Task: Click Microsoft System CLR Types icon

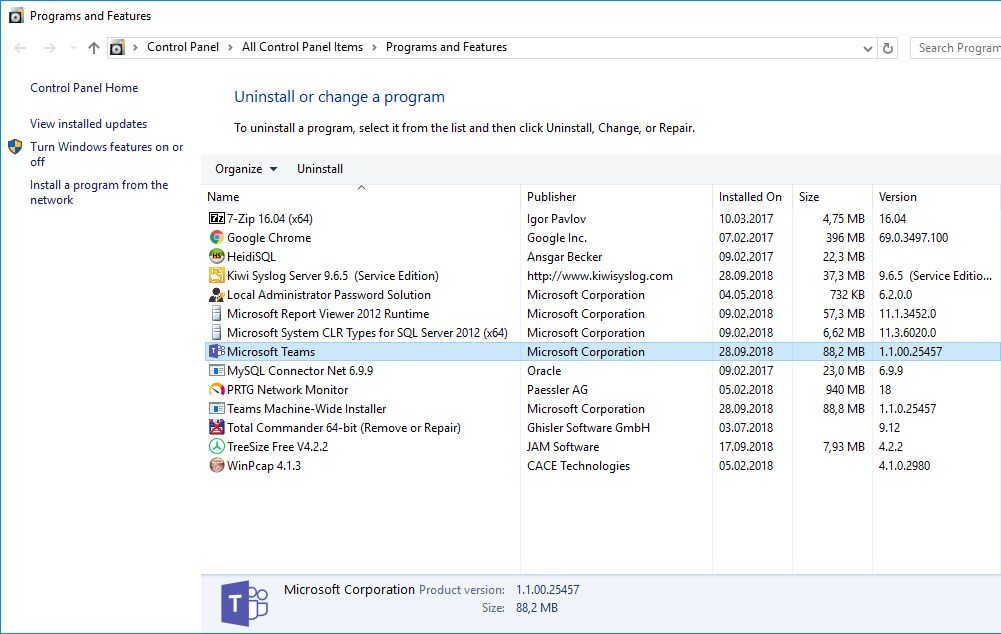Action: pyautogui.click(x=216, y=333)
